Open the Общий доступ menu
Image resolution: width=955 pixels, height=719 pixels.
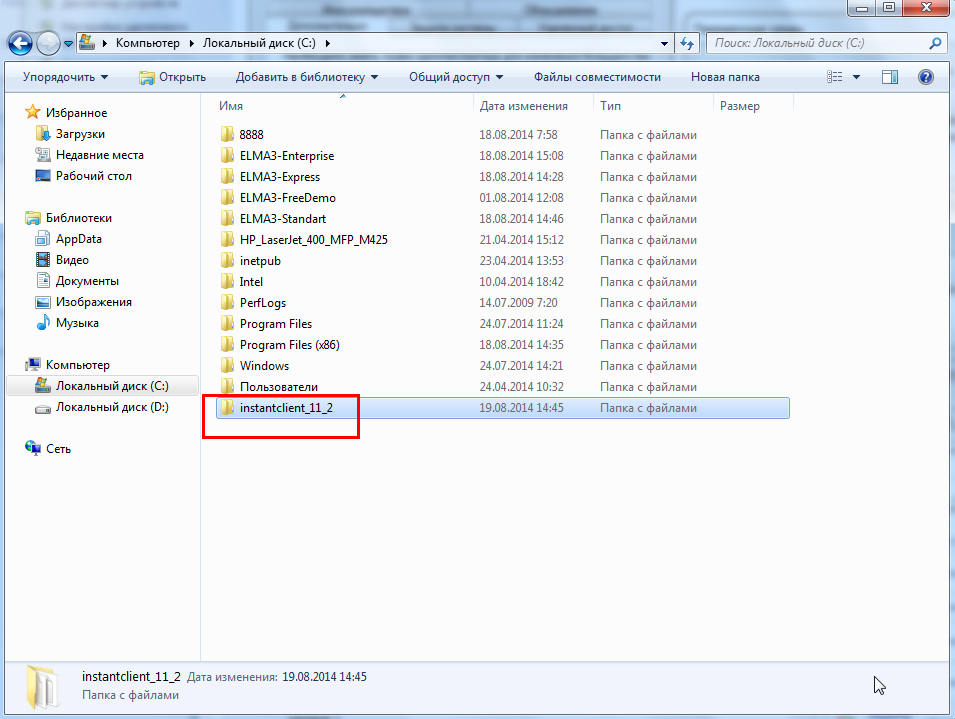[x=455, y=77]
